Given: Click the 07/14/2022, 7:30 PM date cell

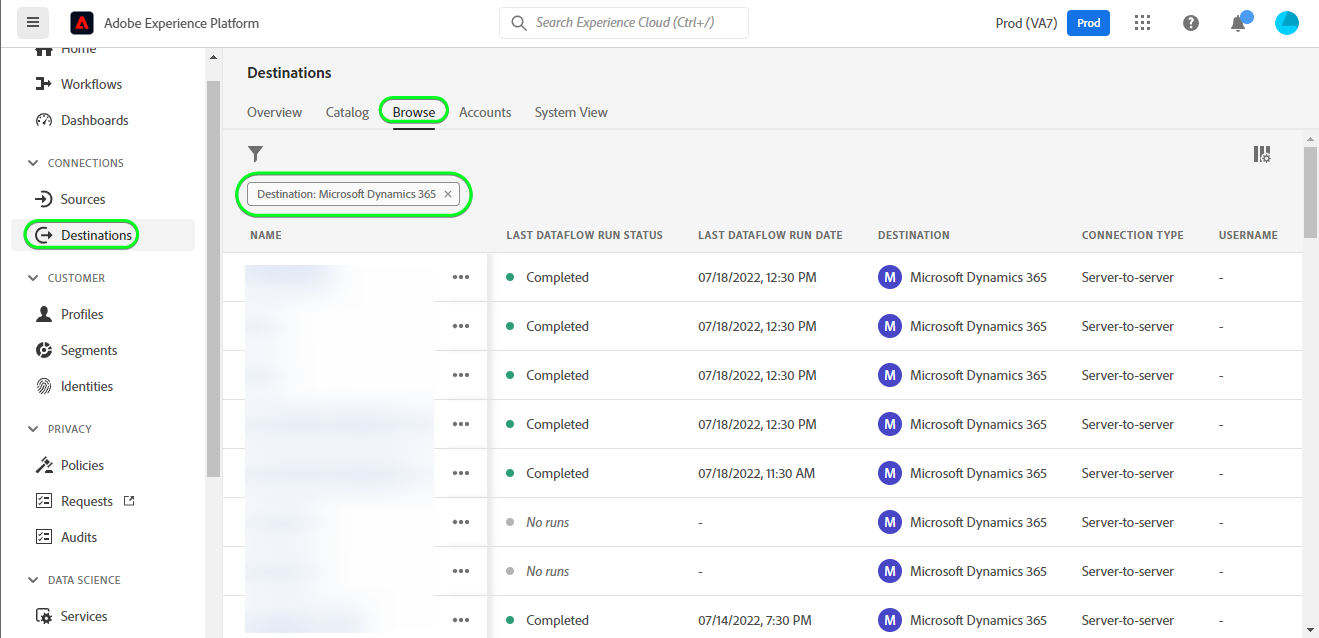Looking at the screenshot, I should [754, 620].
